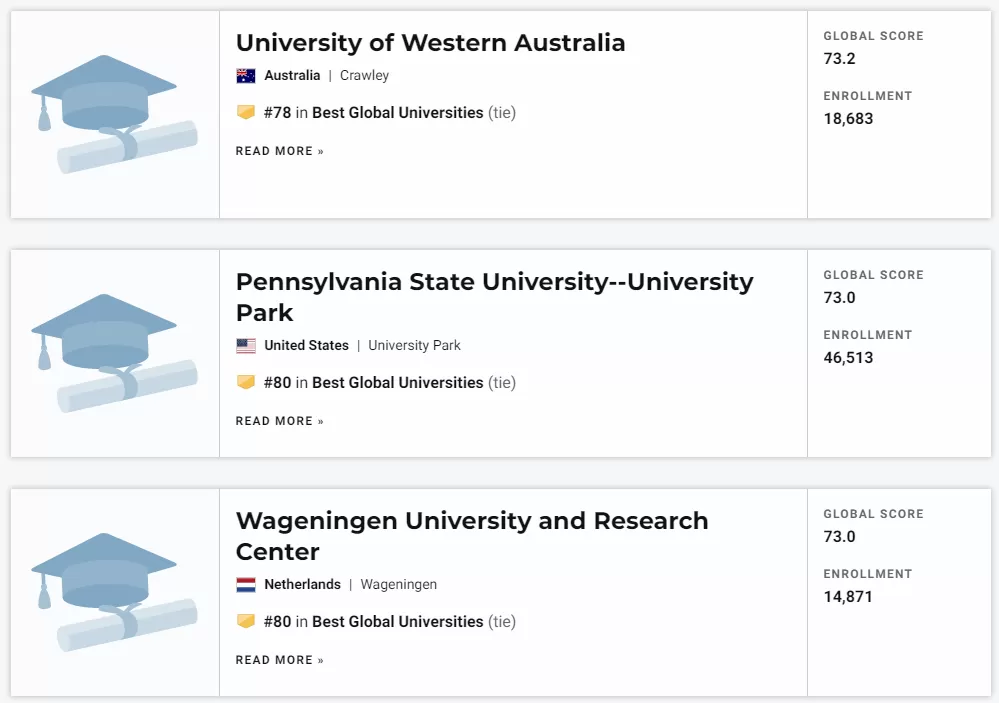
Task: Click the Crawley location text
Action: click(x=364, y=76)
